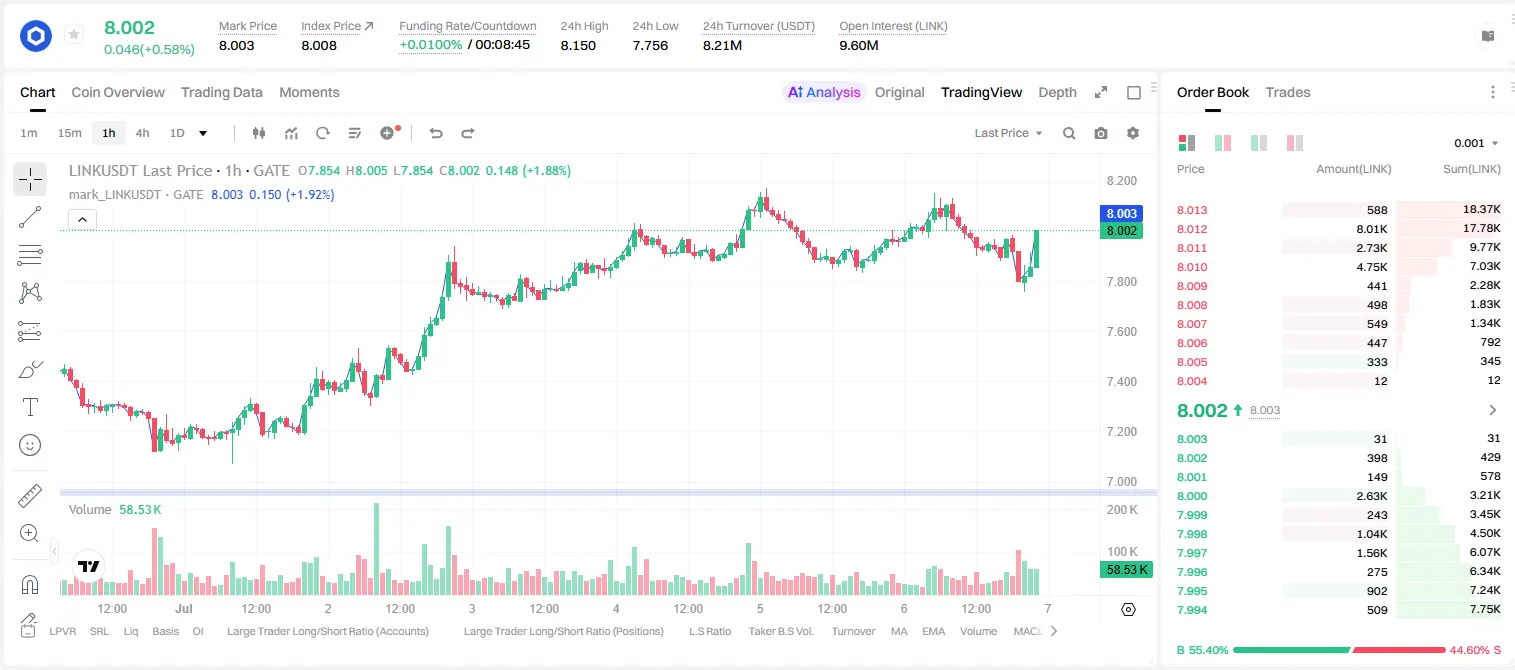Open the Last Price type dropdown
Screen dimensions: 1515x670
click(x=1009, y=133)
